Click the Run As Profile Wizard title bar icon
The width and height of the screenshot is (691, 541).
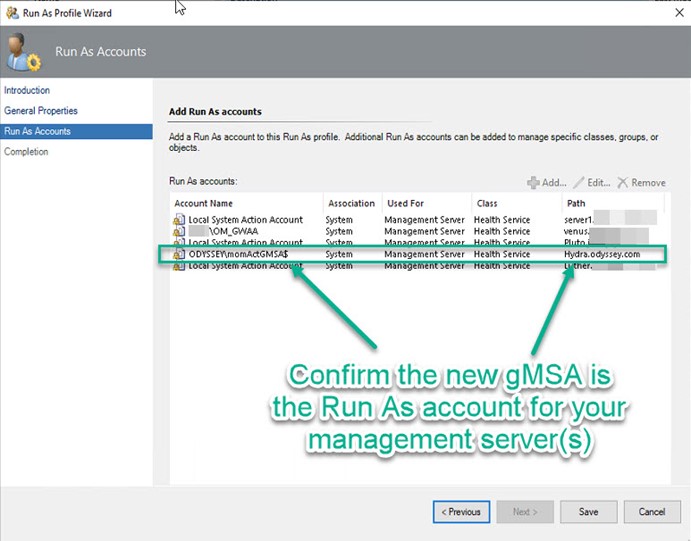(x=11, y=13)
